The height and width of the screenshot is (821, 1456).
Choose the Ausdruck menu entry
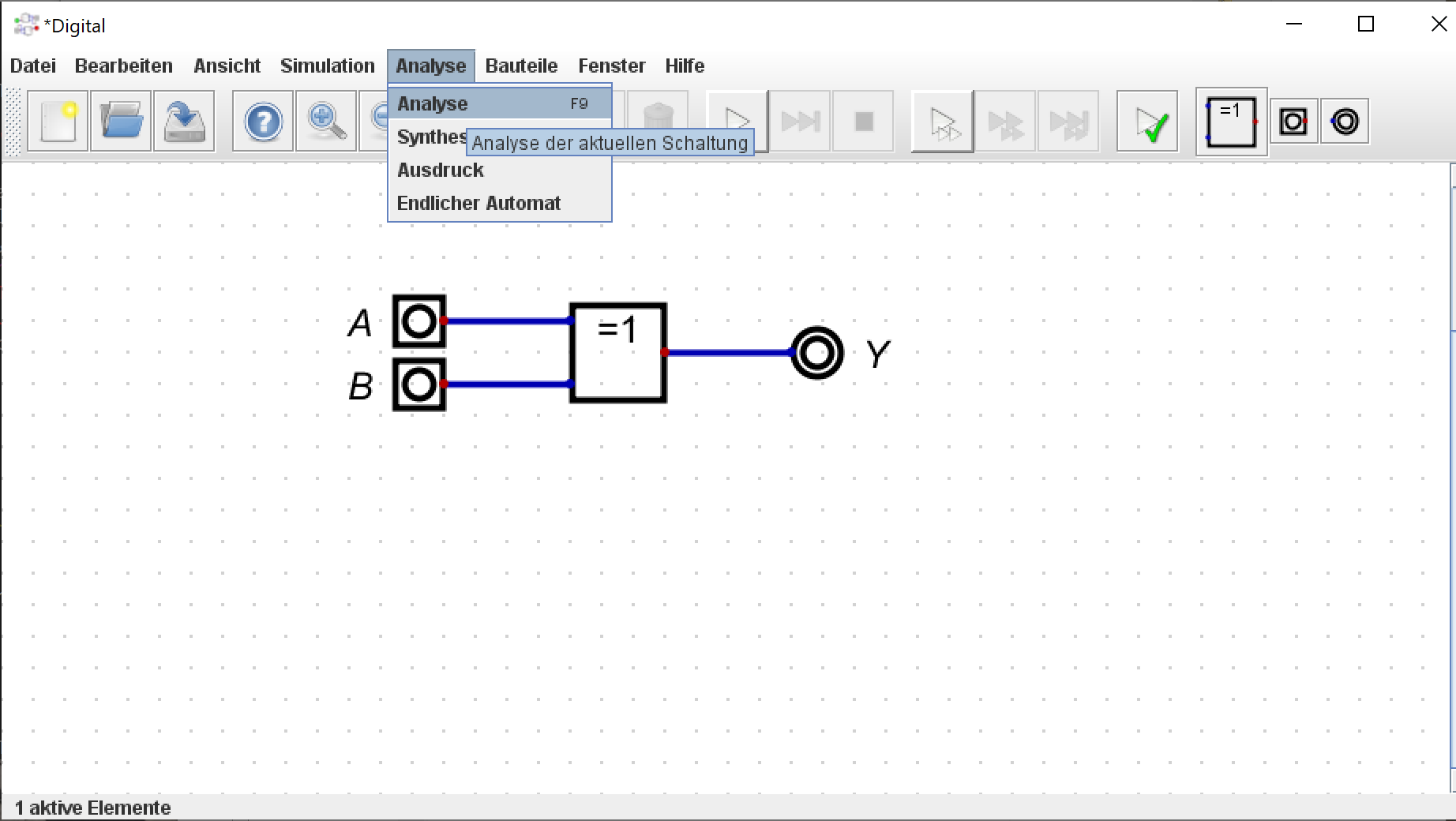[x=500, y=170]
